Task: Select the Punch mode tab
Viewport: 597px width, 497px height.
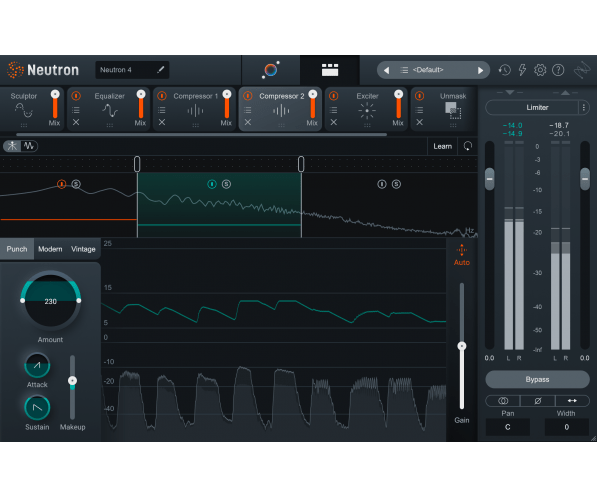Action: (x=17, y=249)
